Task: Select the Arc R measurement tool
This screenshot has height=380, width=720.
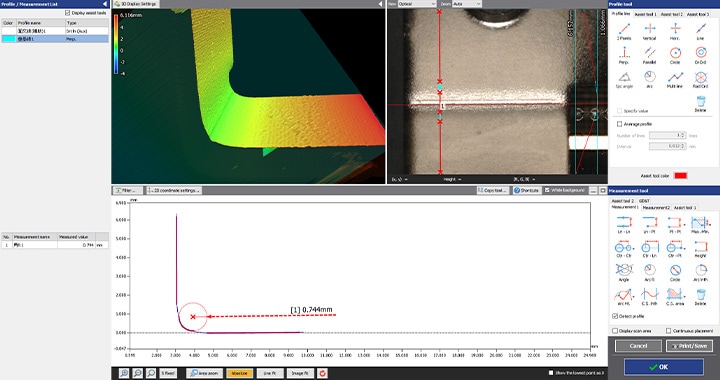Action: pos(649,273)
